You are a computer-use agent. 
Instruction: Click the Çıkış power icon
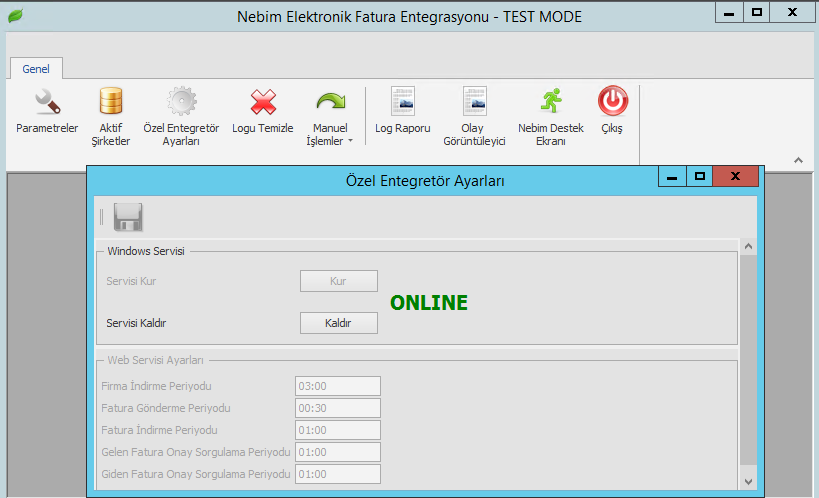(x=611, y=102)
